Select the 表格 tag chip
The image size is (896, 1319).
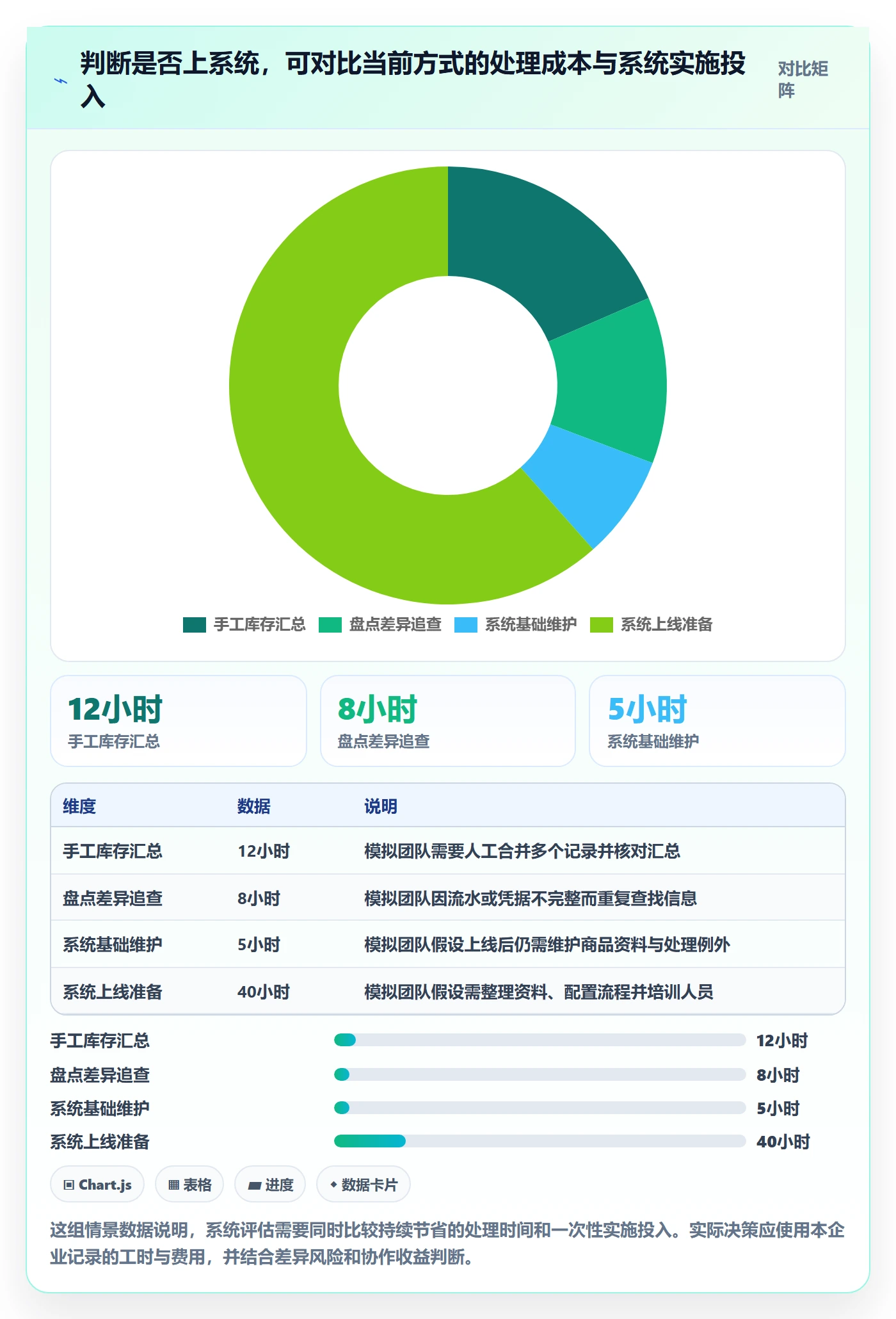tap(189, 1185)
